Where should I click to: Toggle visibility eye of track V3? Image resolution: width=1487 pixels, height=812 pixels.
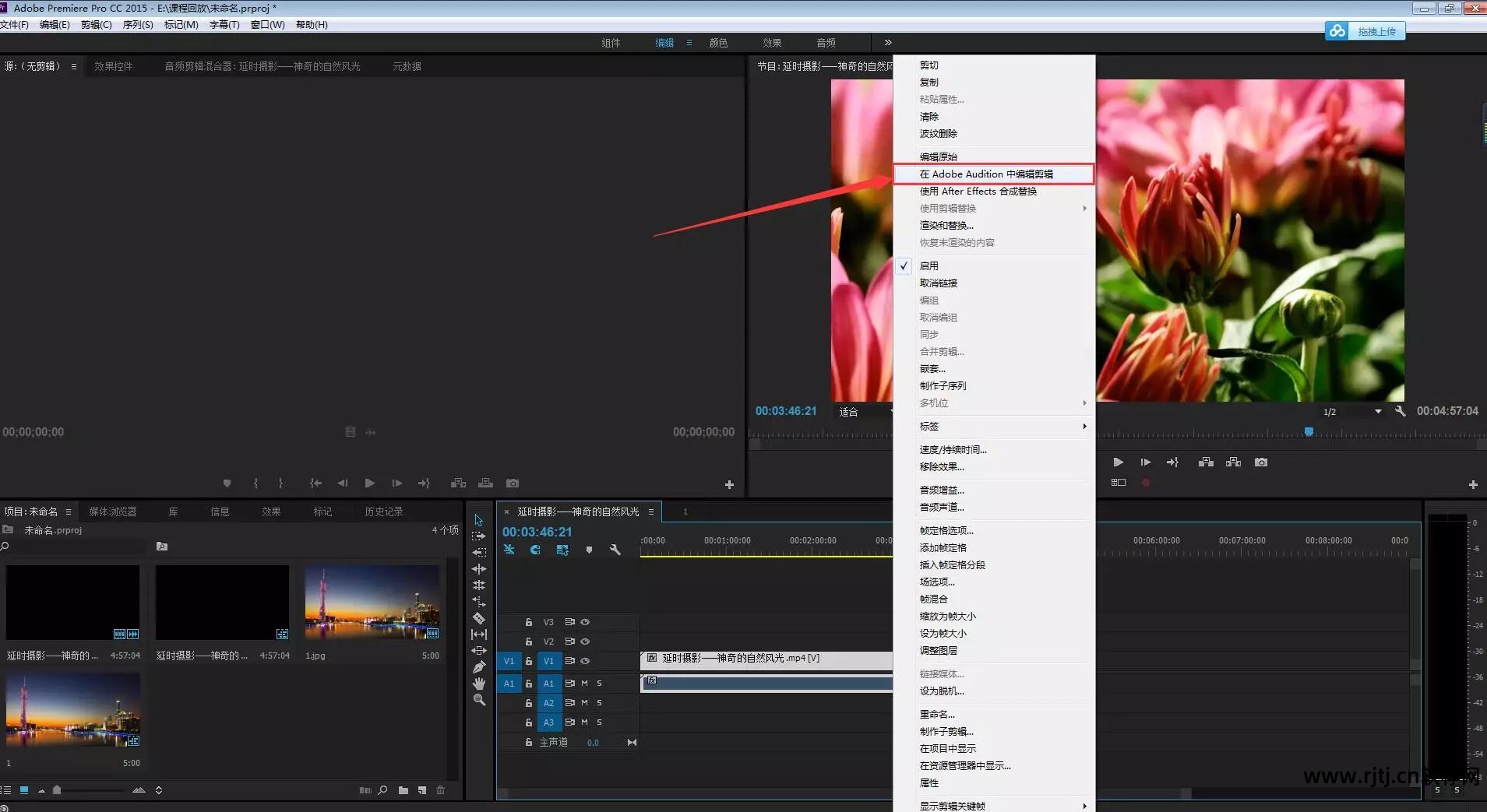click(585, 622)
